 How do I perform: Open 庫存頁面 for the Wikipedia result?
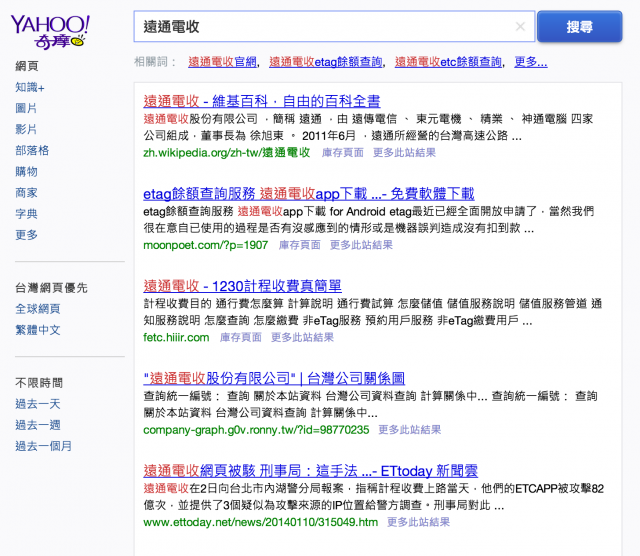click(x=342, y=153)
